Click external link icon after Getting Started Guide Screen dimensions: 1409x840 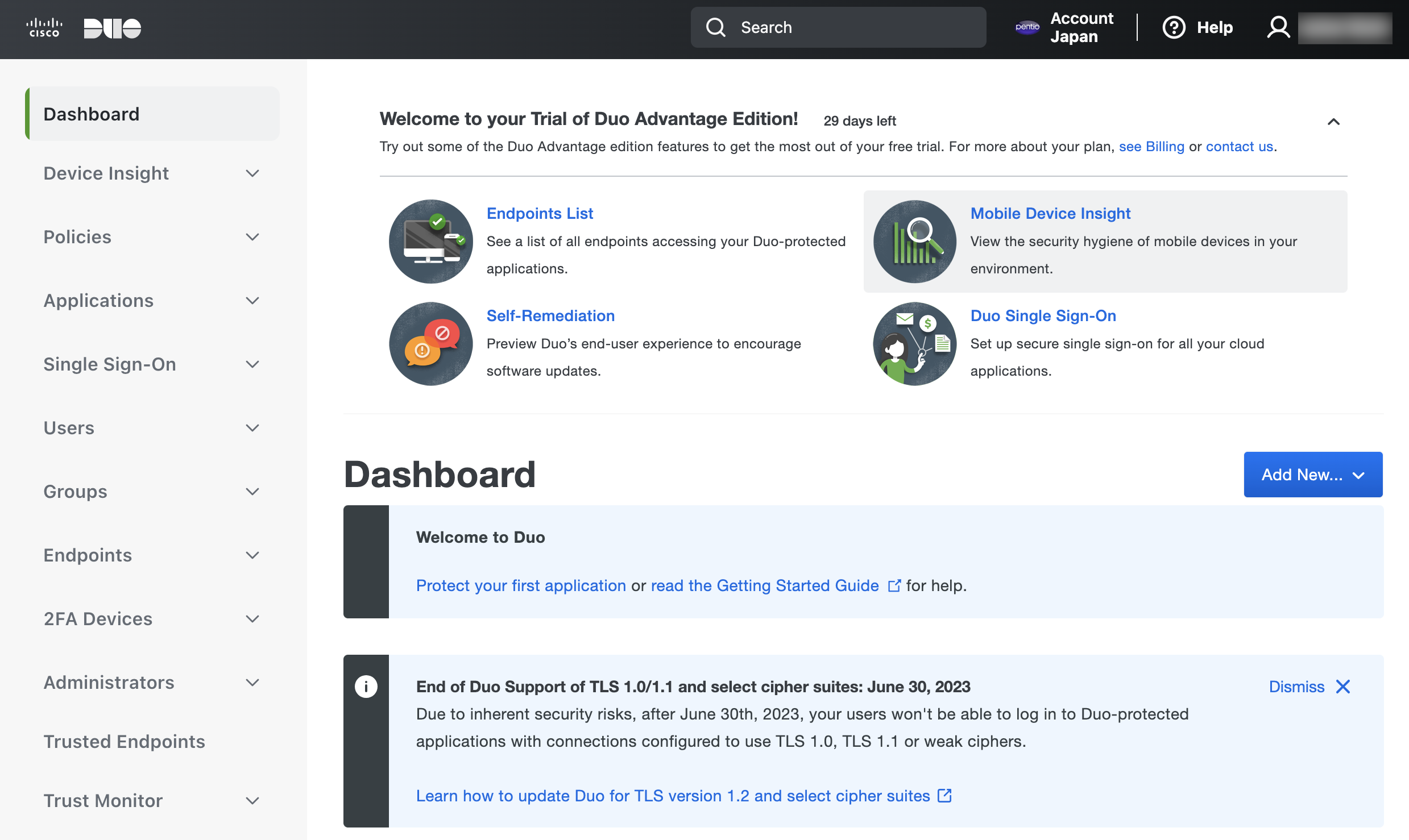[894, 585]
